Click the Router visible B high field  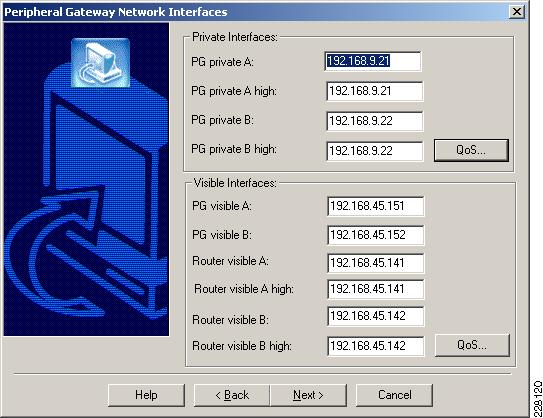375,346
